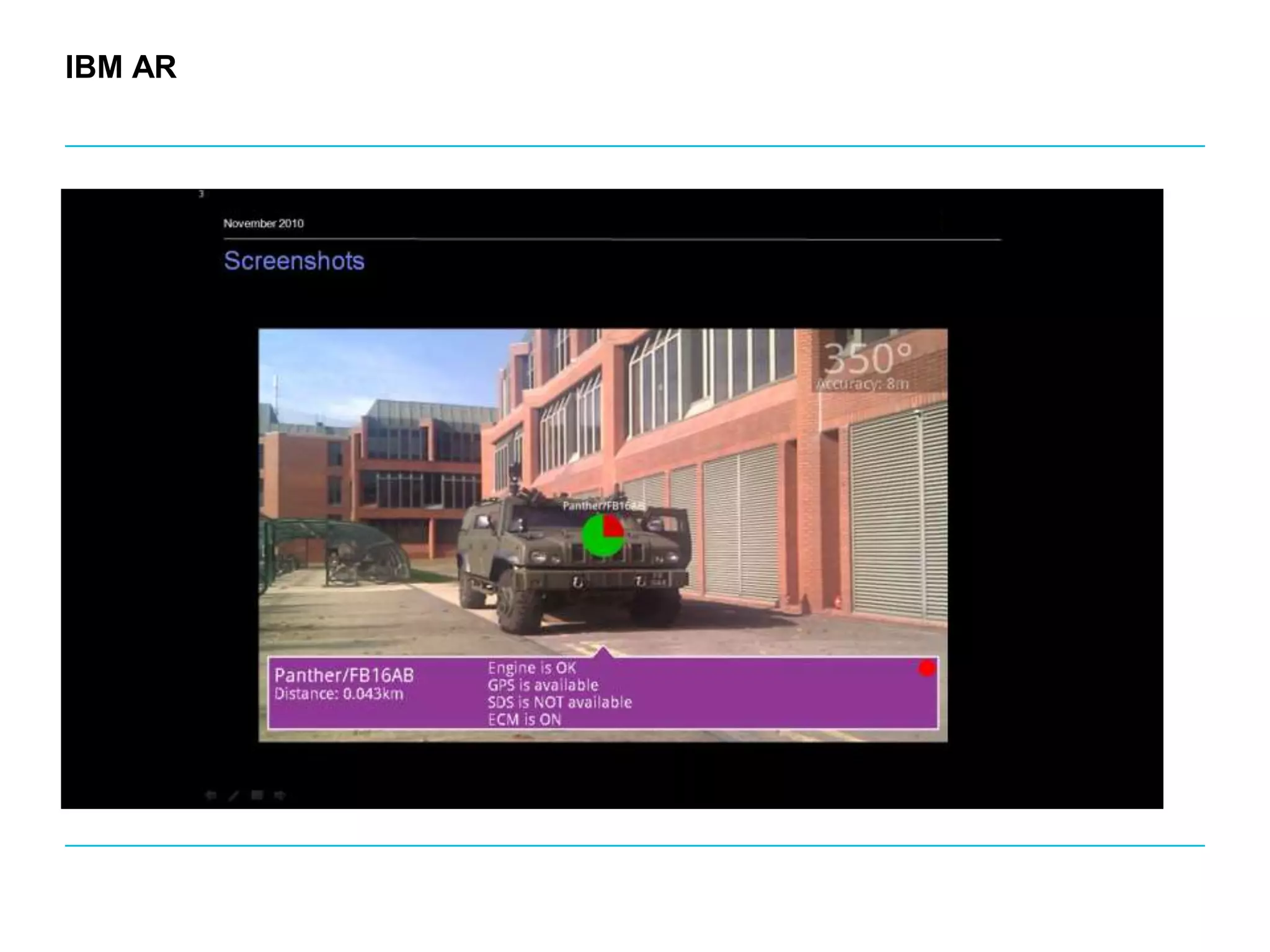Select the pen annotation tool icon
The width and height of the screenshot is (1270, 952).
point(234,795)
